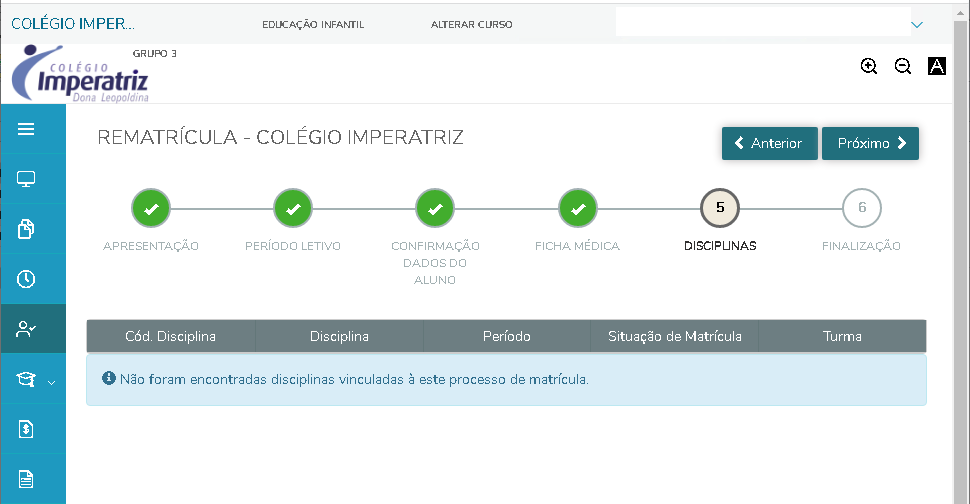The image size is (970, 504).
Task: Toggle high contrast A icon
Action: point(937,66)
